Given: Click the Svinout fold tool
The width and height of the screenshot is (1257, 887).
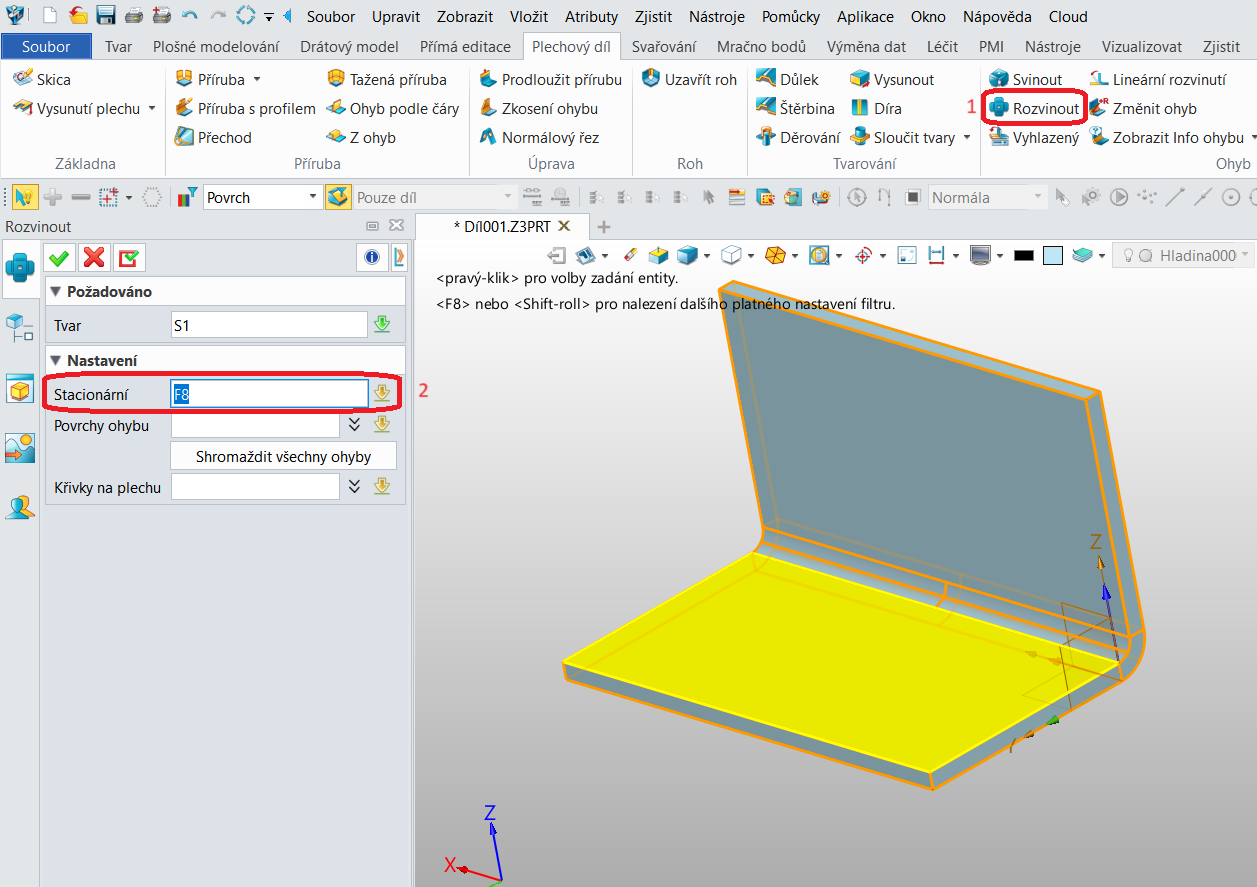Looking at the screenshot, I should point(1025,79).
